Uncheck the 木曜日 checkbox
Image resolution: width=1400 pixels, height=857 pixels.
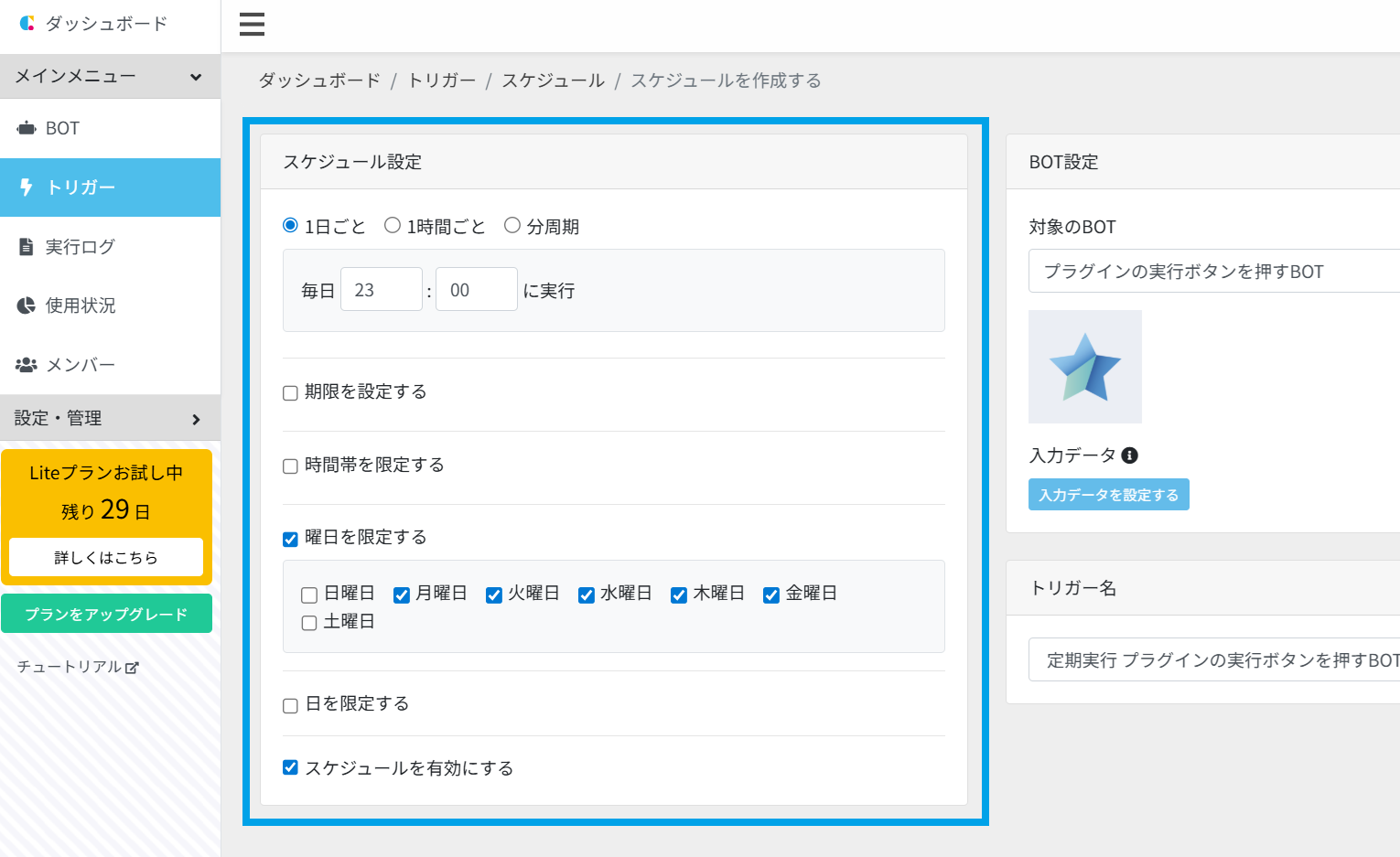tap(679, 595)
